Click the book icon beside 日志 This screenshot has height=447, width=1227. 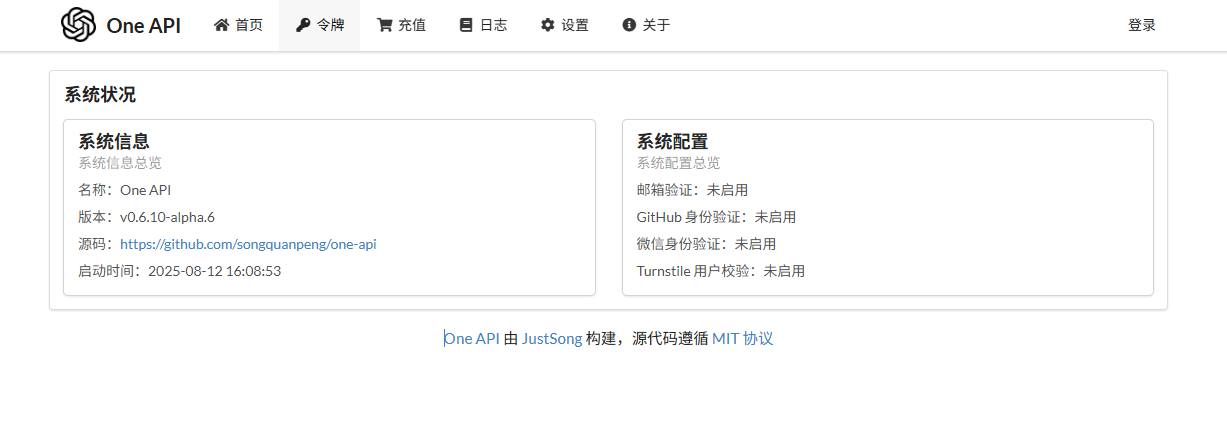(465, 25)
